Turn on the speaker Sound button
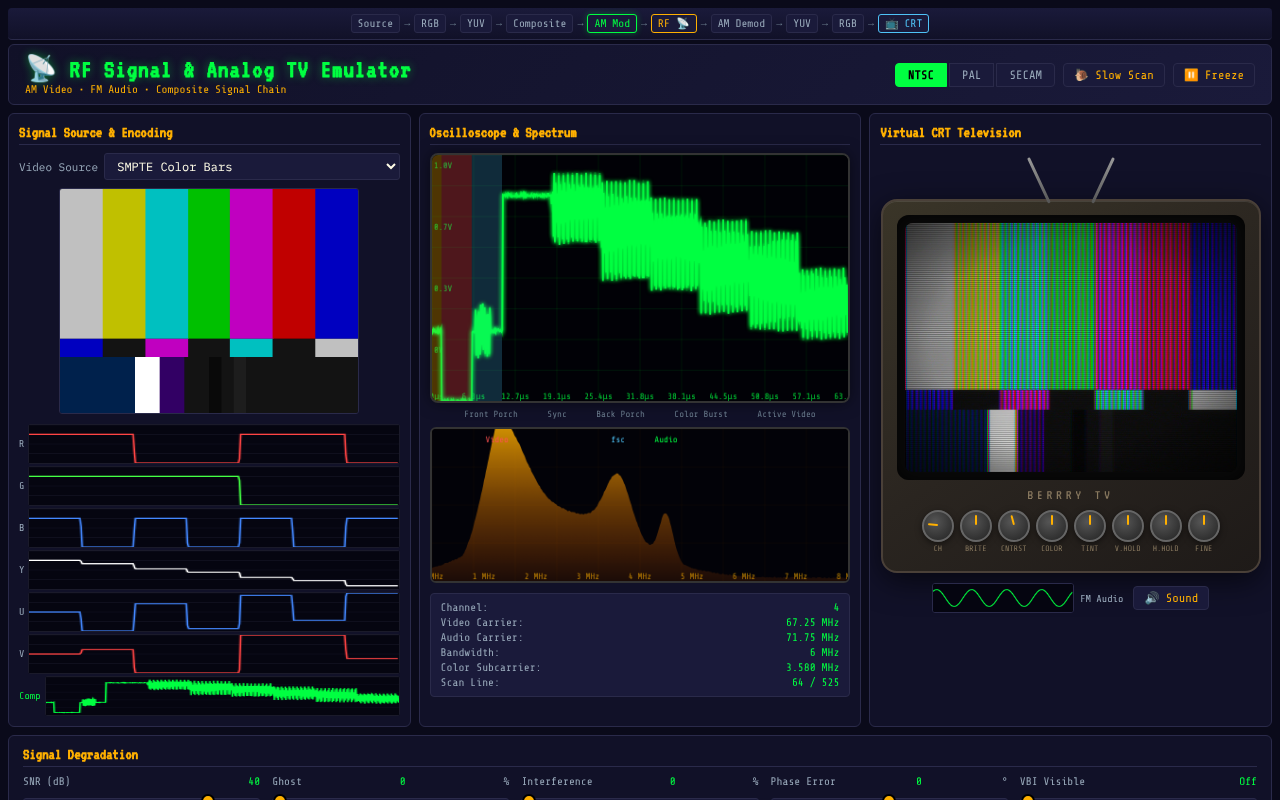Viewport: 1280px width, 800px height. pos(1171,598)
